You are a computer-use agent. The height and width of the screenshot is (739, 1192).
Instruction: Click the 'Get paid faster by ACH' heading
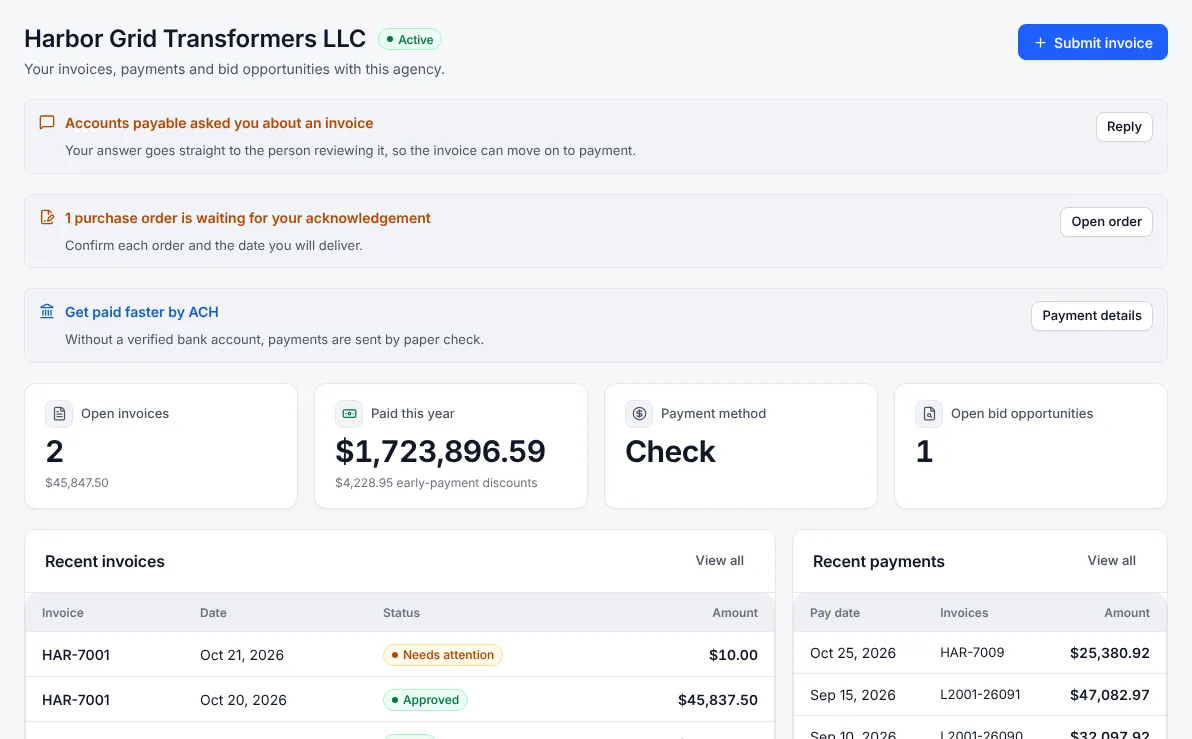(141, 312)
